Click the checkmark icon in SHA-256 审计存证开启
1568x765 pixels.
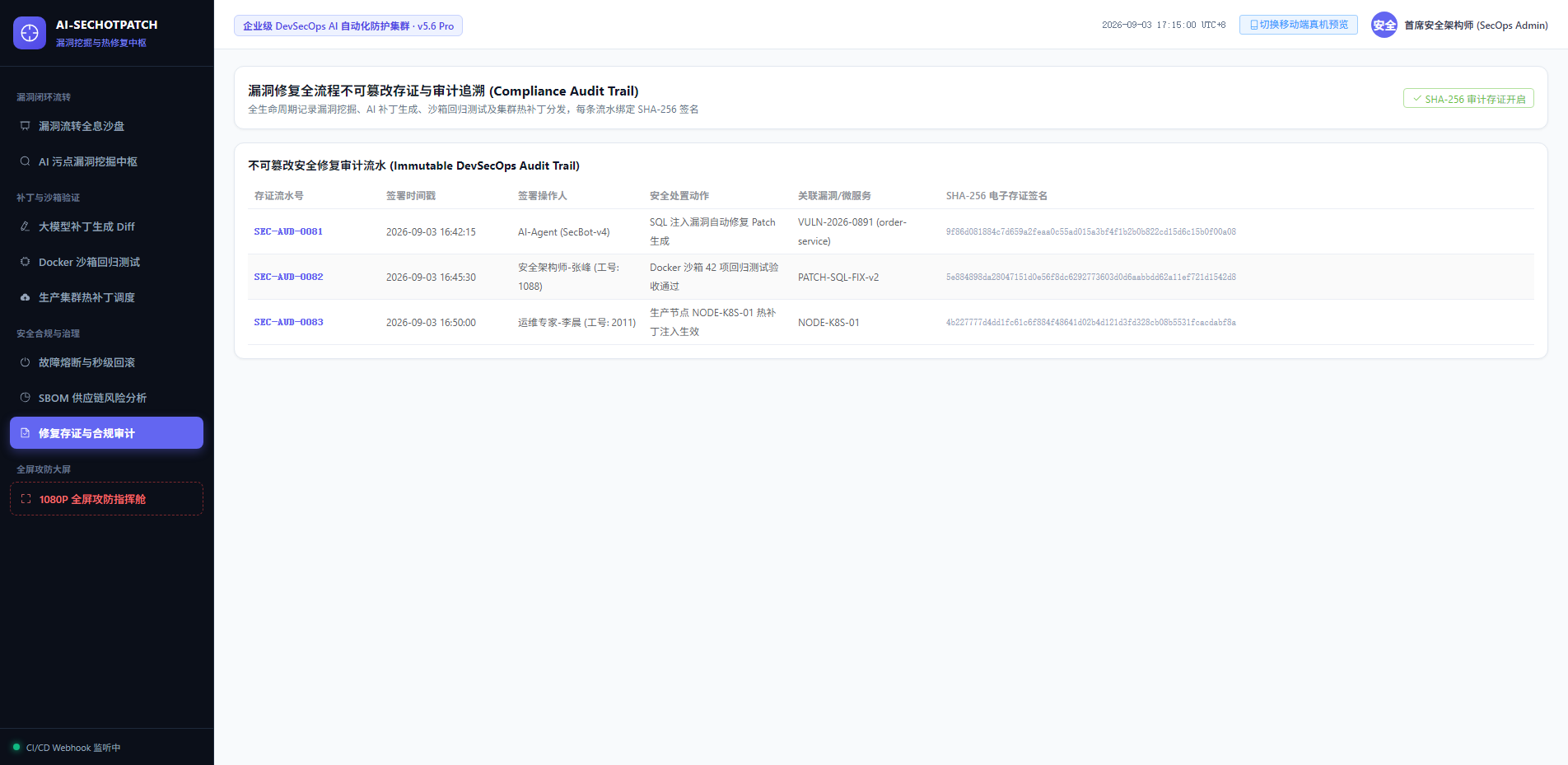1417,99
